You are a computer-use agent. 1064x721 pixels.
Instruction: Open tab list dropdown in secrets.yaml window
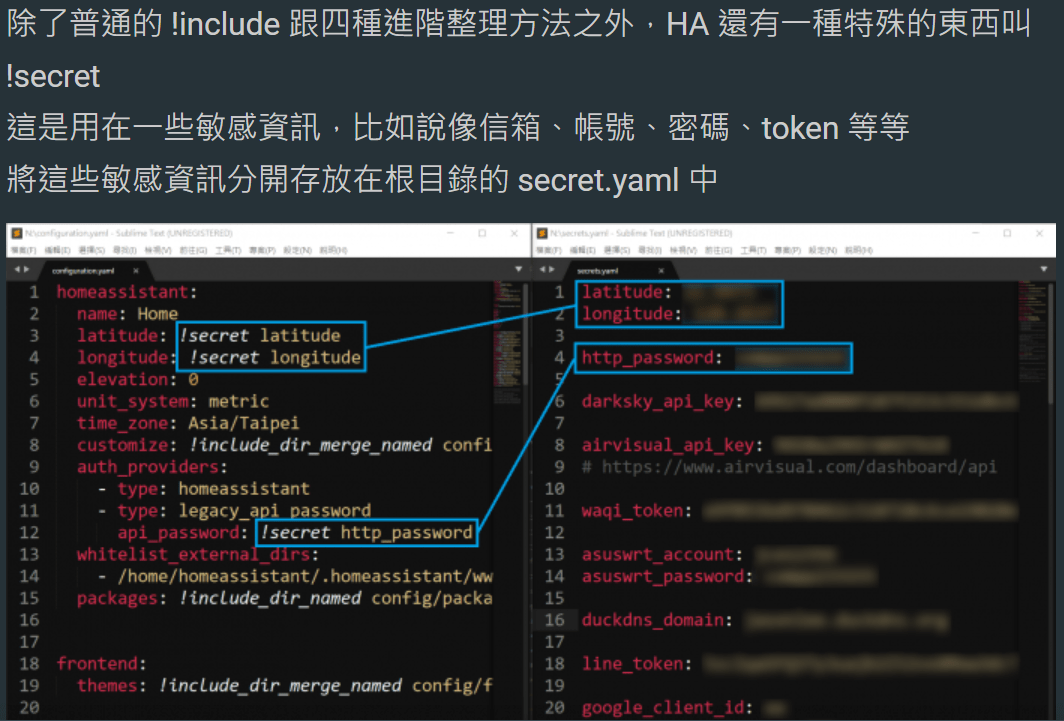[1044, 269]
